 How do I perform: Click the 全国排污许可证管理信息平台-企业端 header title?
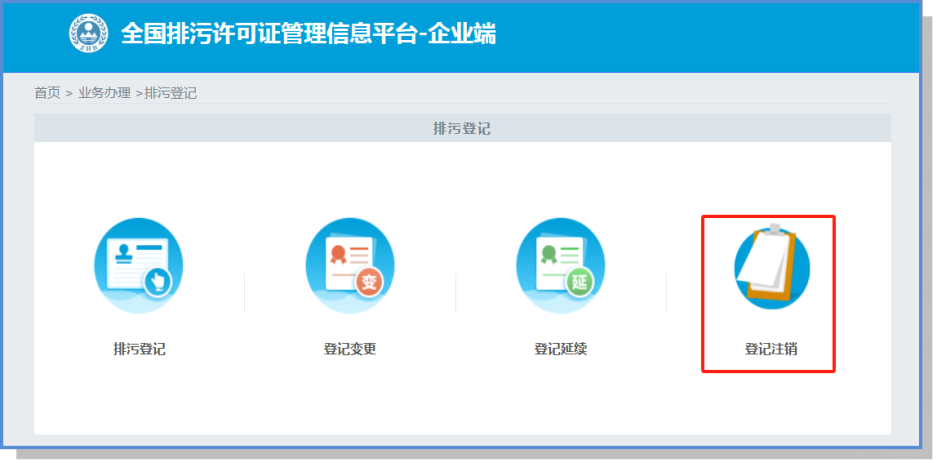click(308, 34)
